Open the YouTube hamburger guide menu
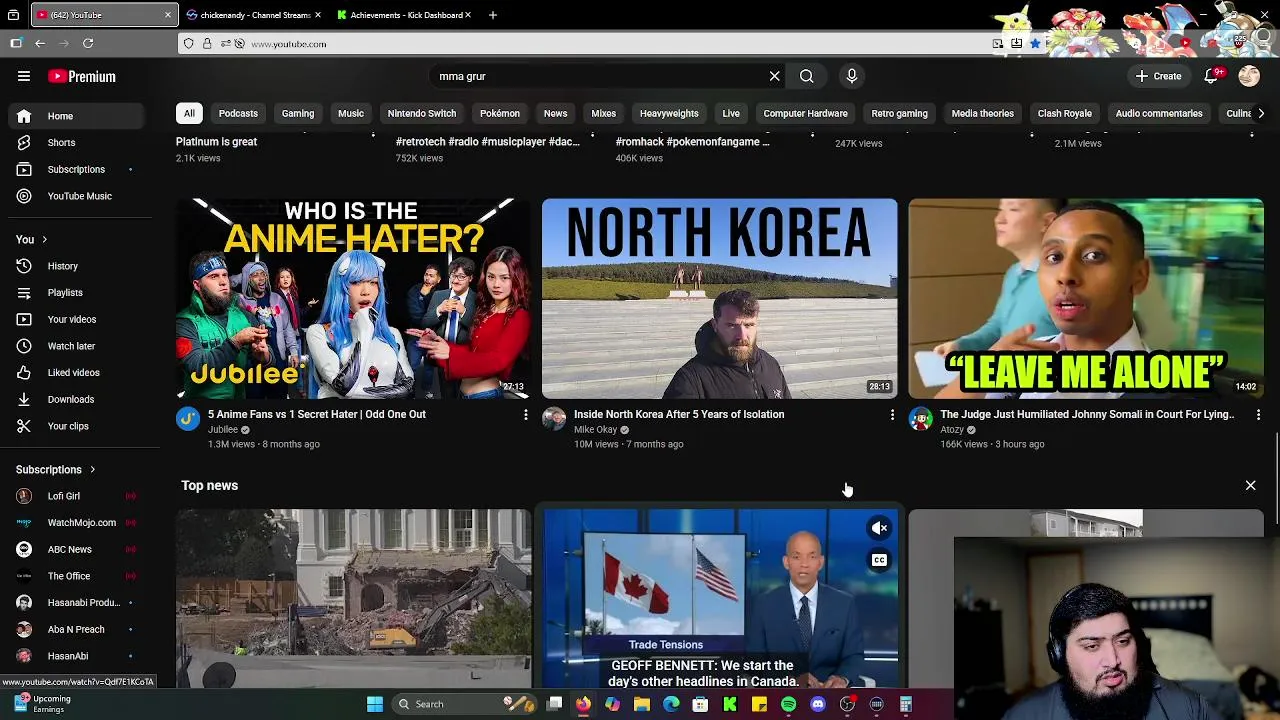 tap(24, 76)
